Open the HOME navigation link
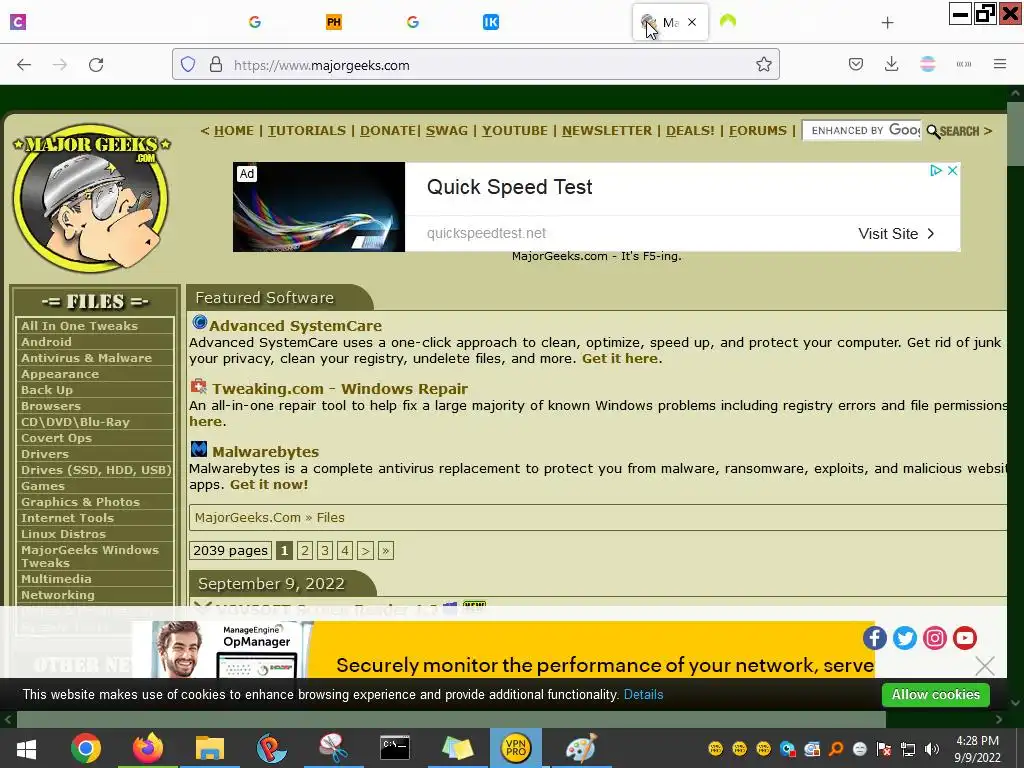This screenshot has height=768, width=1024. click(234, 131)
